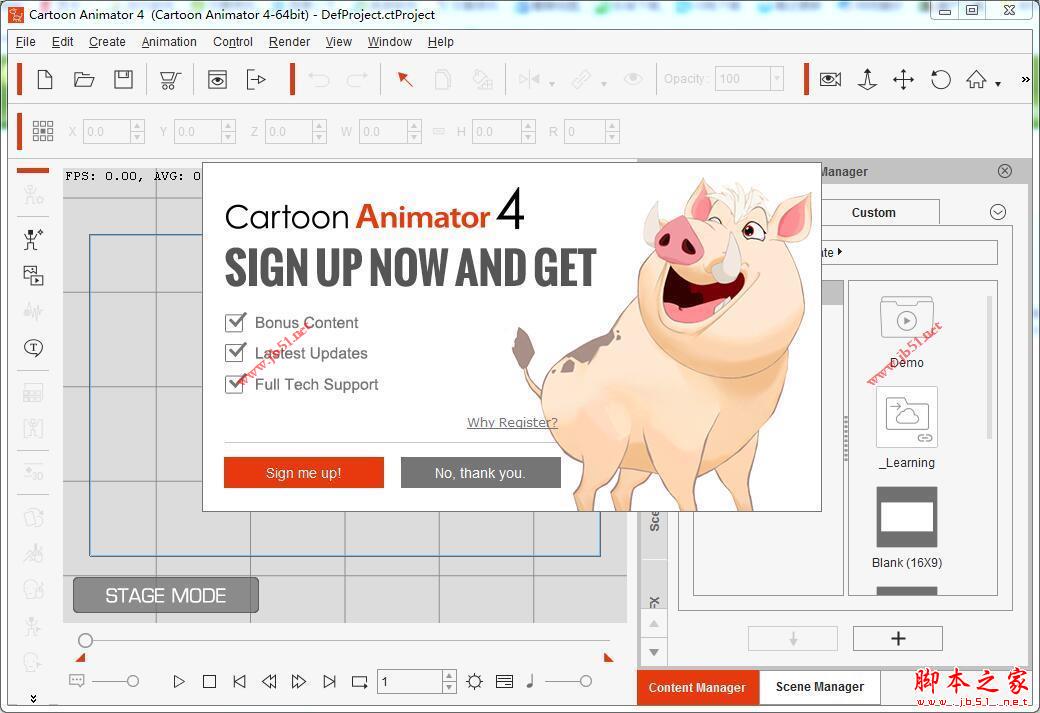Open the content store shopping cart icon
The image size is (1040, 713).
(x=170, y=80)
